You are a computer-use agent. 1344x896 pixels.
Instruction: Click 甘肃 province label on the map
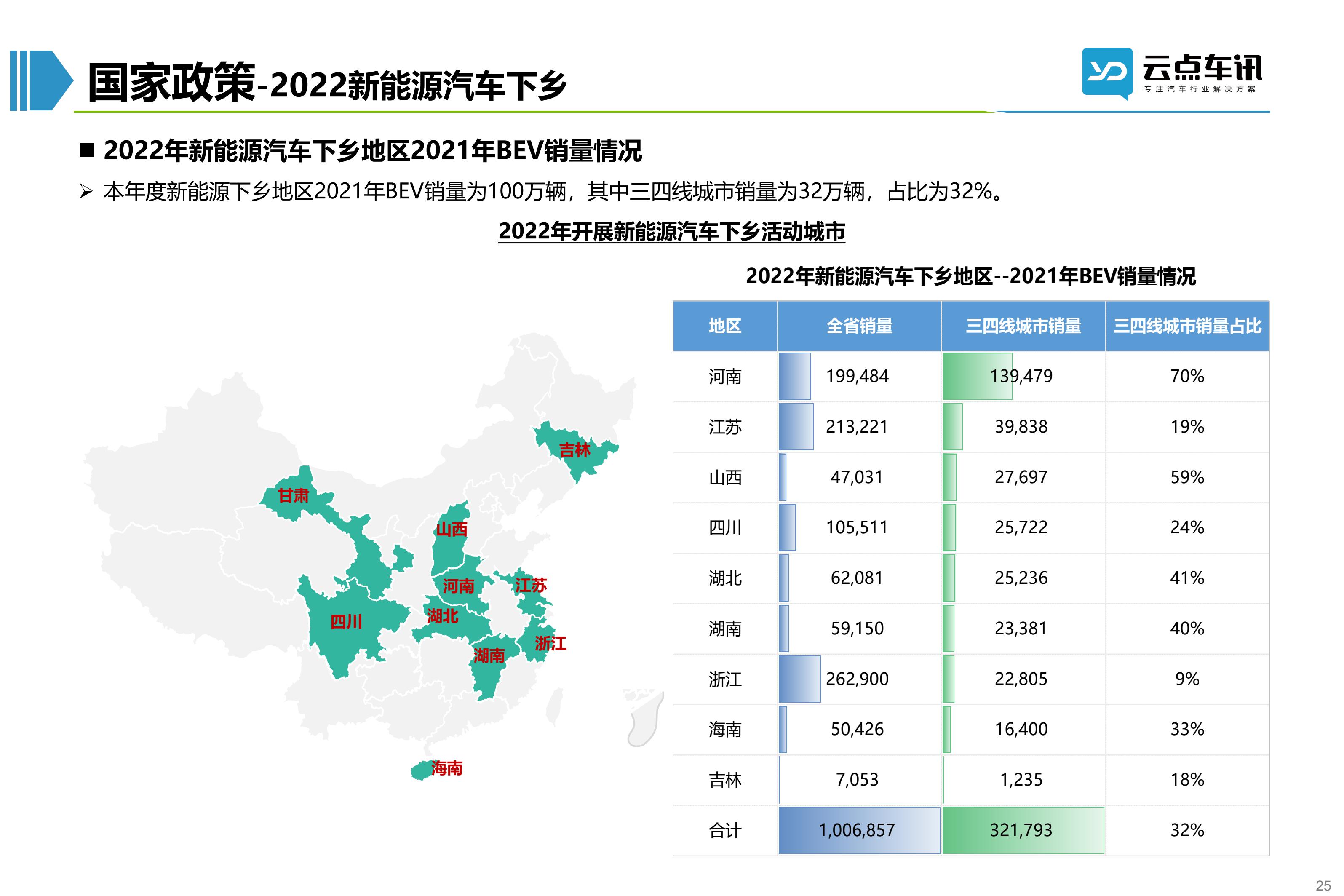(293, 495)
